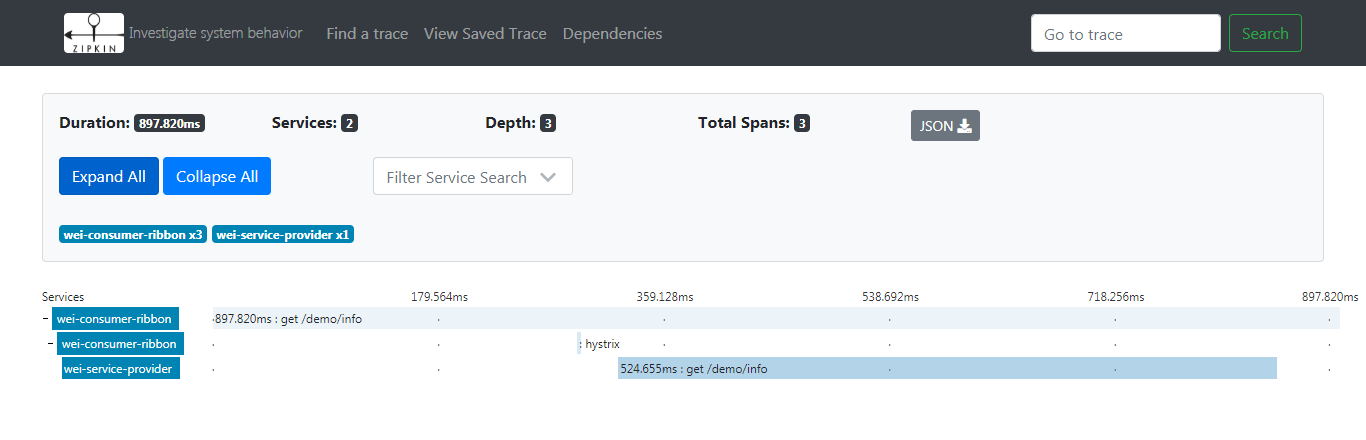
Task: Collapse the nested wei-consumer-ribbon hystrix row
Action: 51,344
